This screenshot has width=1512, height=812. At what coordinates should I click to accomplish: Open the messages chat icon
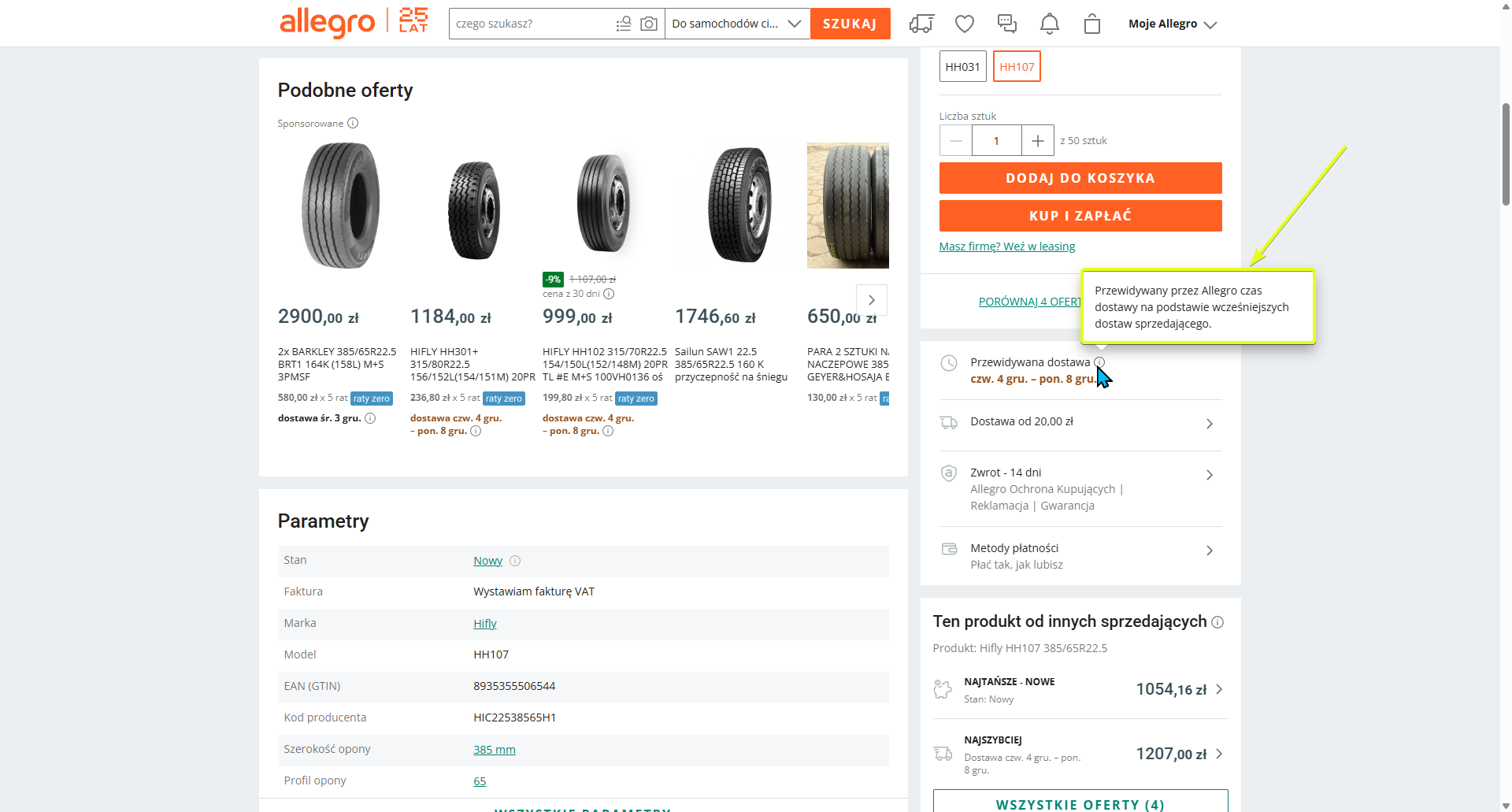pos(1007,24)
